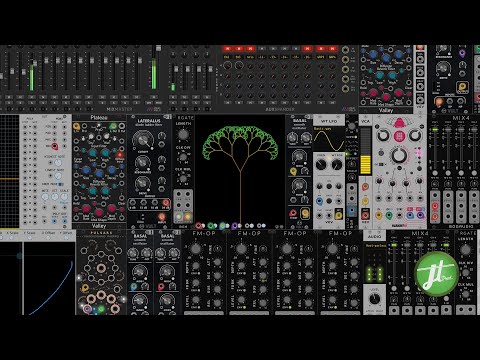Open the wavetable display on the WT LFO
The image size is (480, 360).
click(329, 139)
